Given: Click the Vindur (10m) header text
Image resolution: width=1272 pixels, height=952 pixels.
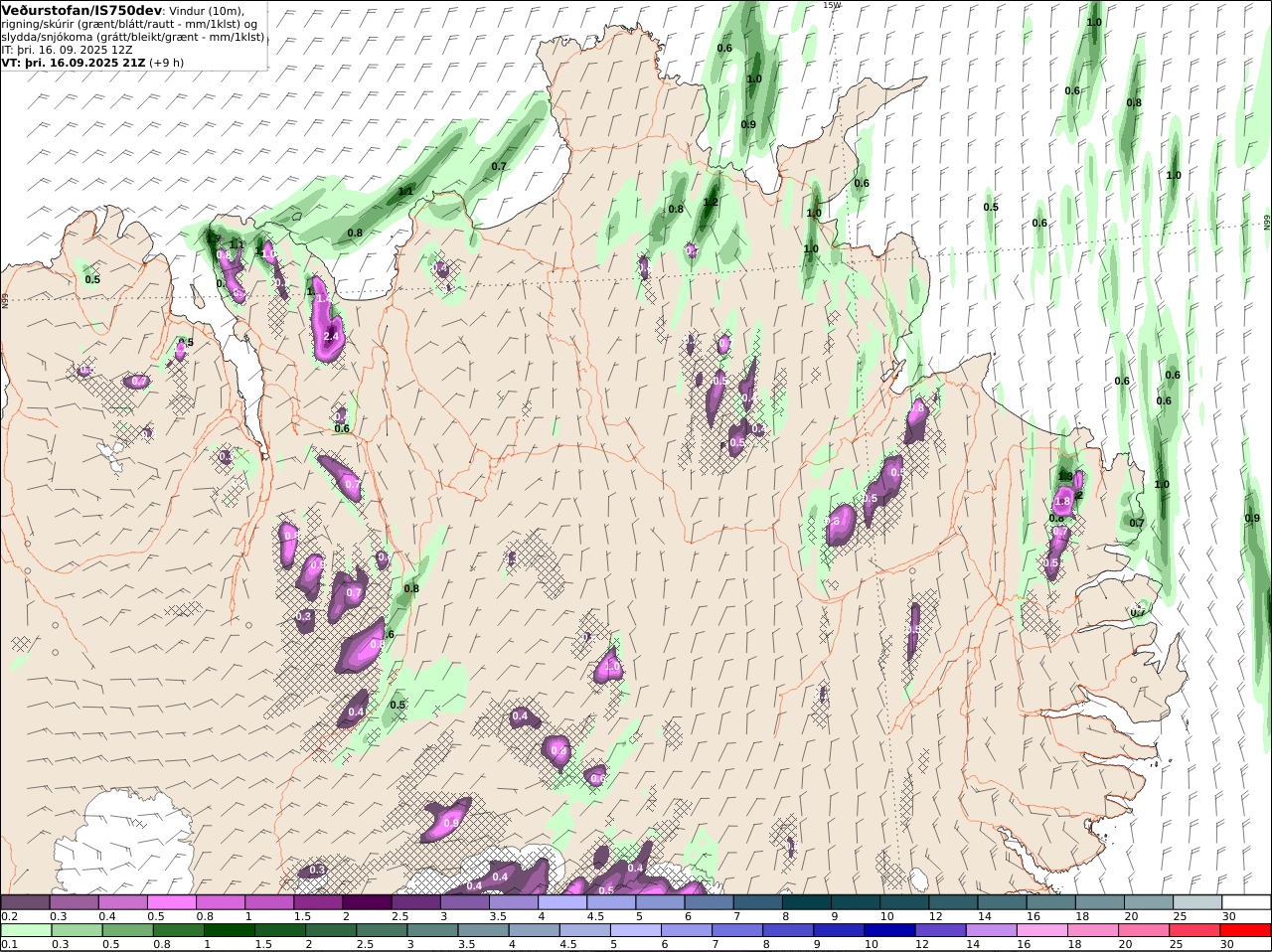Looking at the screenshot, I should pos(207,10).
